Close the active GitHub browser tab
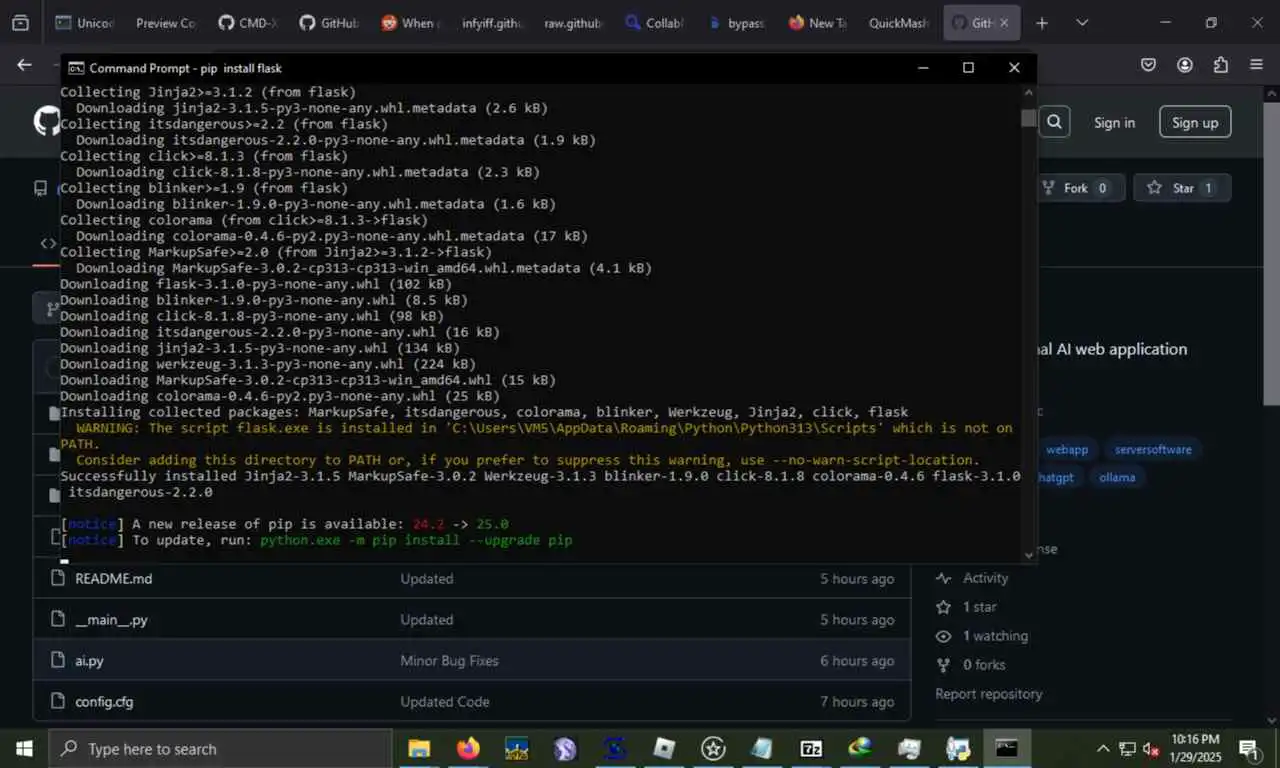 1004,23
